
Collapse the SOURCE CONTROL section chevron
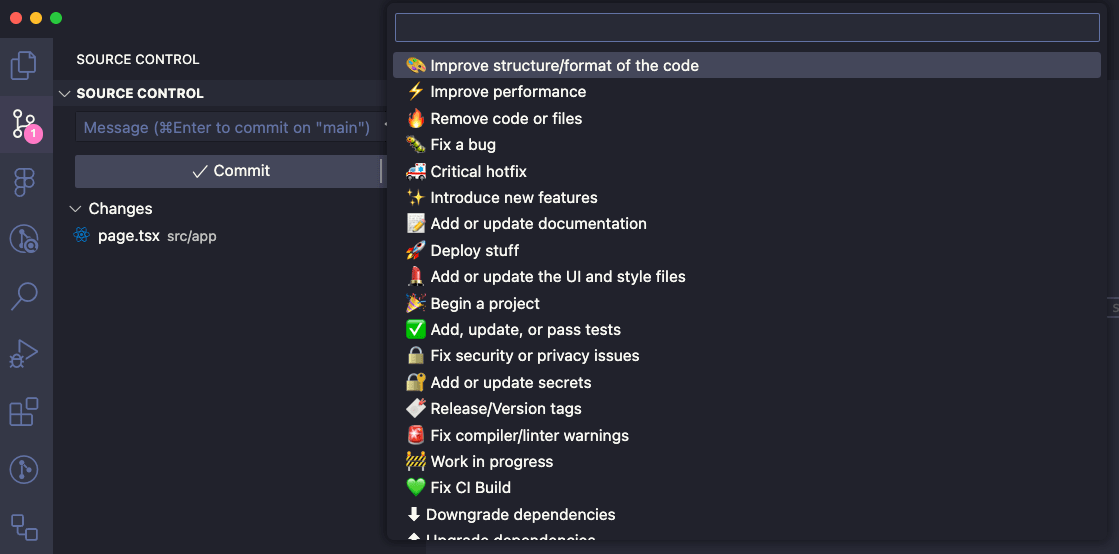[65, 94]
